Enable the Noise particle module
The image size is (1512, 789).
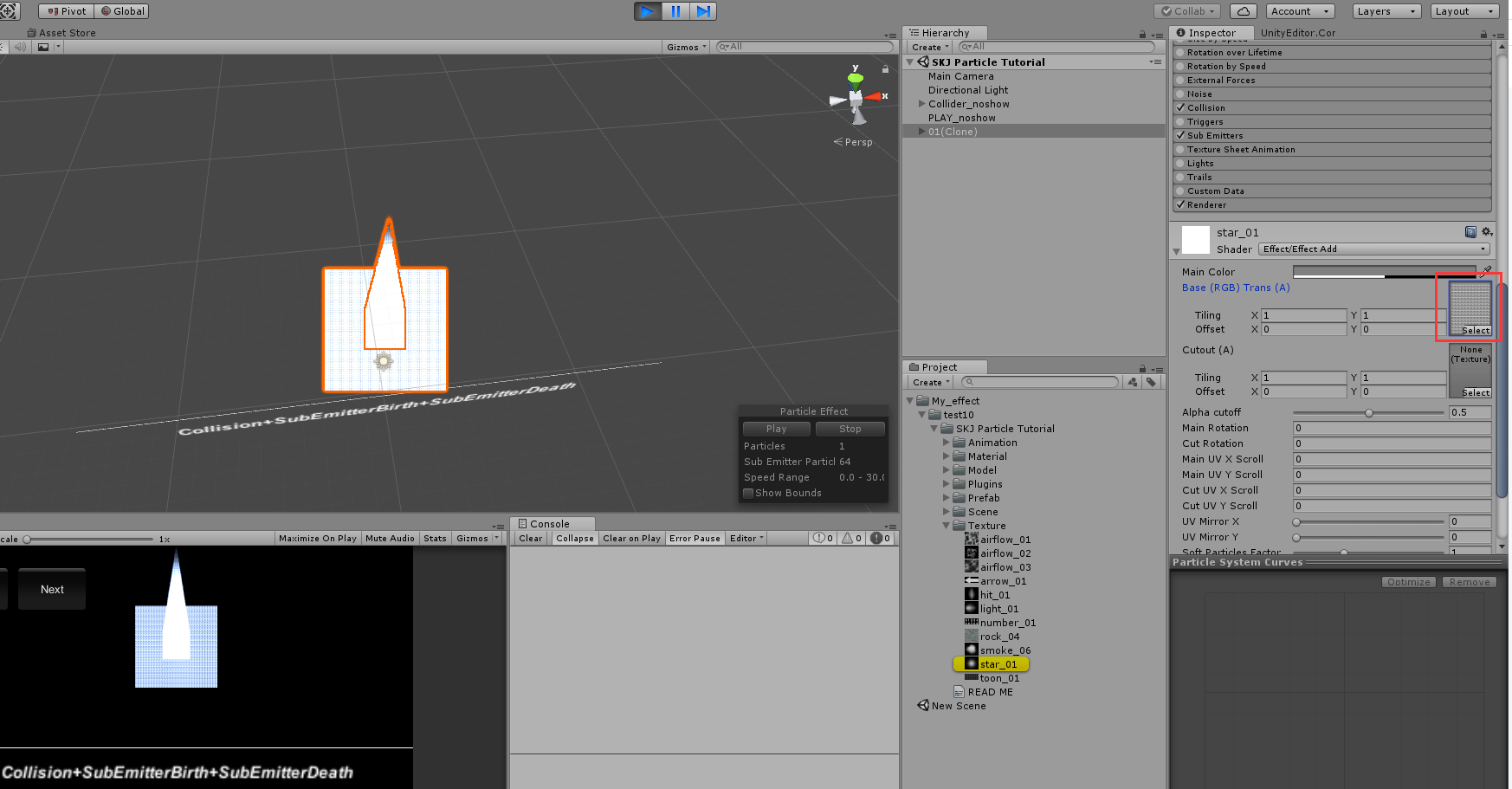(1179, 94)
